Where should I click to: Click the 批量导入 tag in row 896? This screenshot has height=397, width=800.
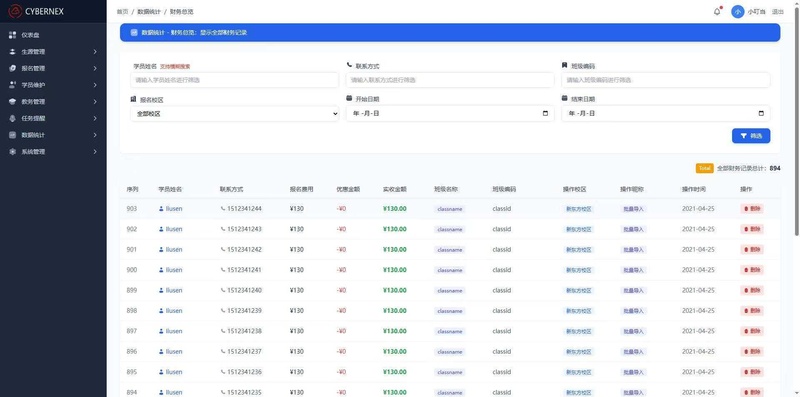tap(634, 352)
